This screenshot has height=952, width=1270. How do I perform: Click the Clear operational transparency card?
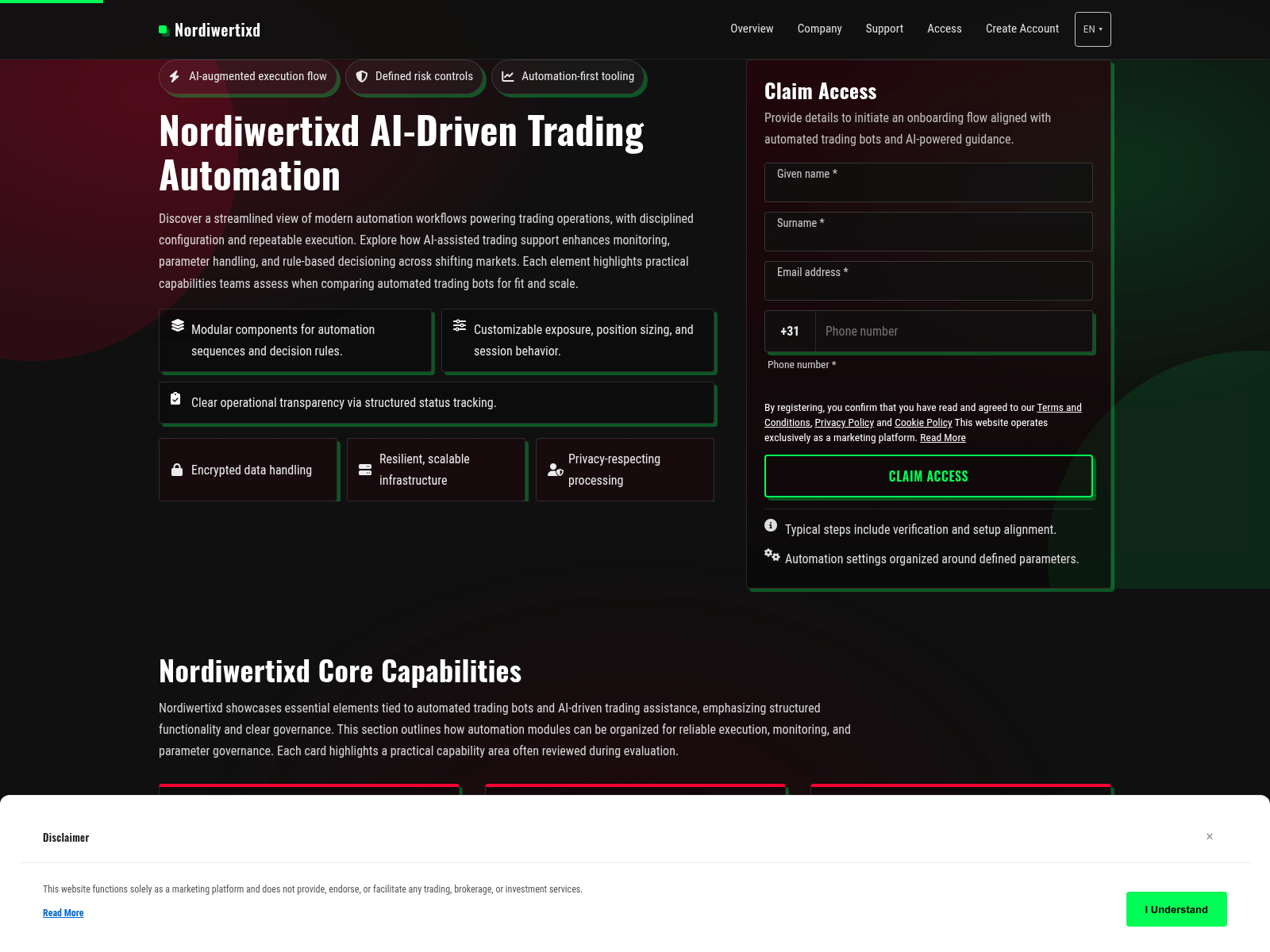pyautogui.click(x=437, y=403)
